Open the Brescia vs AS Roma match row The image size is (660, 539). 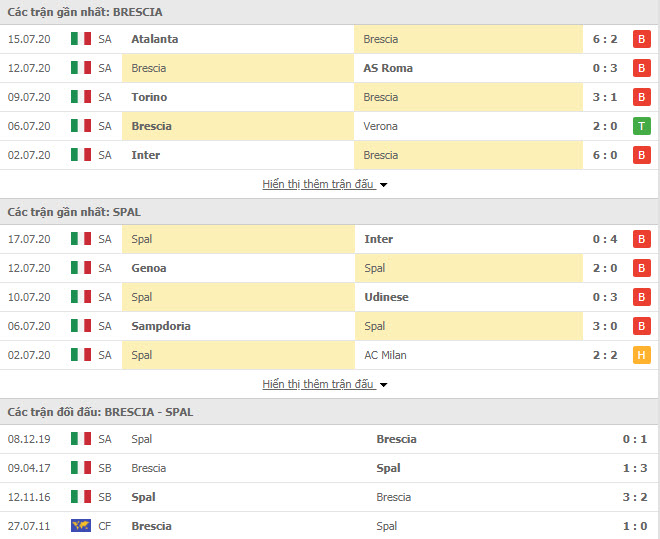pyautogui.click(x=330, y=68)
